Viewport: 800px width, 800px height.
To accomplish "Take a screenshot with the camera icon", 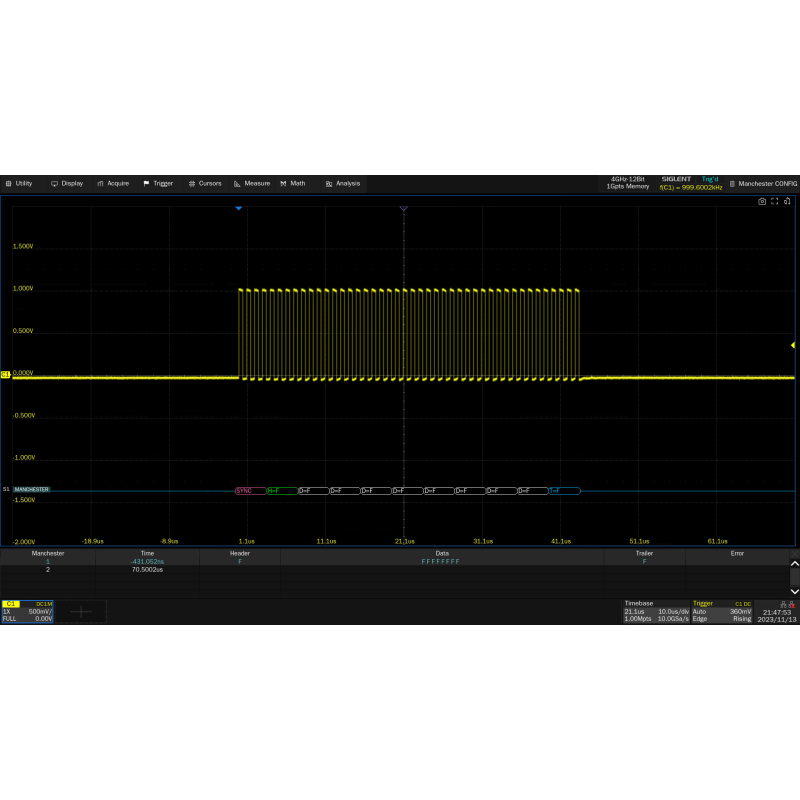I will (x=762, y=201).
